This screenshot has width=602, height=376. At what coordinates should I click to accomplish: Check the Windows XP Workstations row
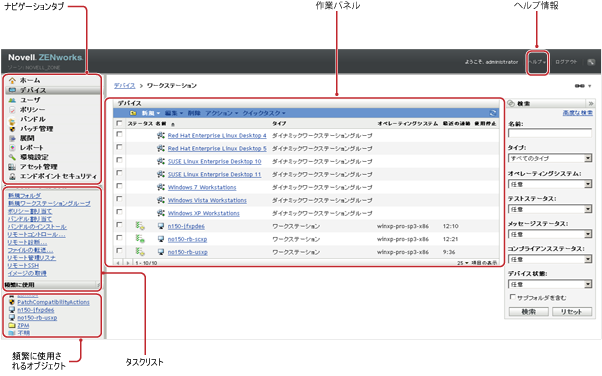point(119,212)
